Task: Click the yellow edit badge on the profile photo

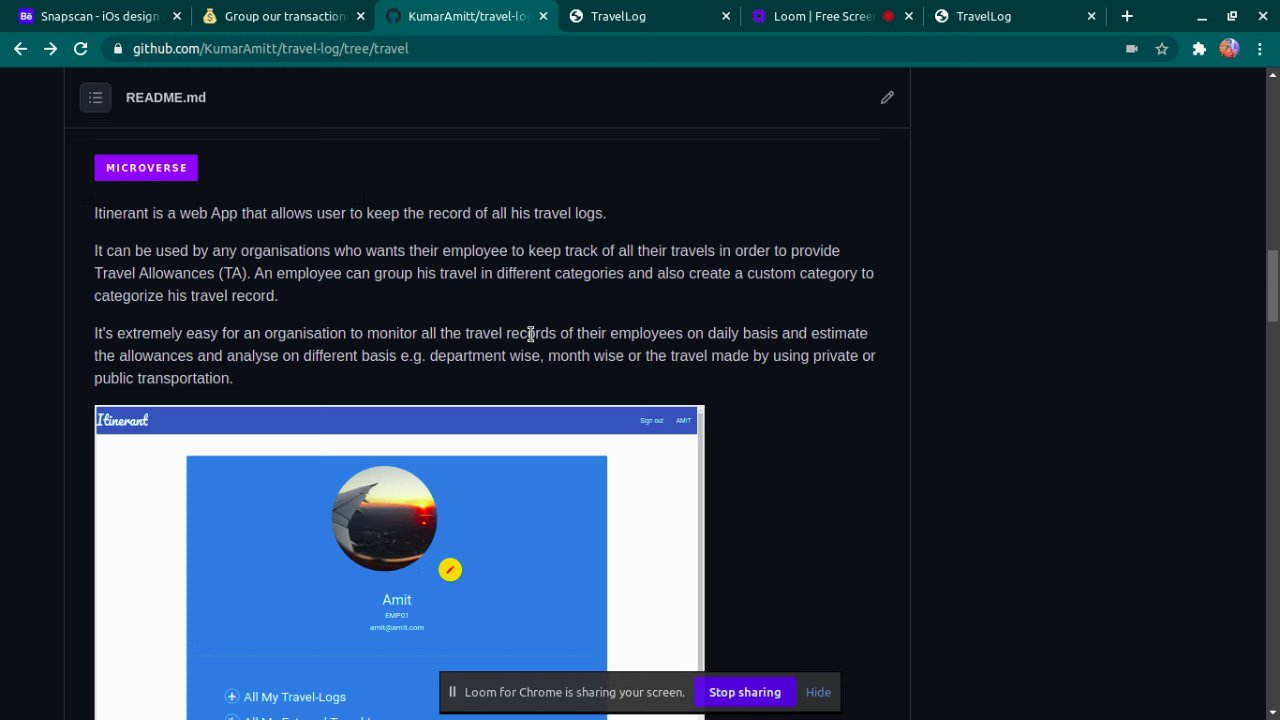Action: coord(450,569)
